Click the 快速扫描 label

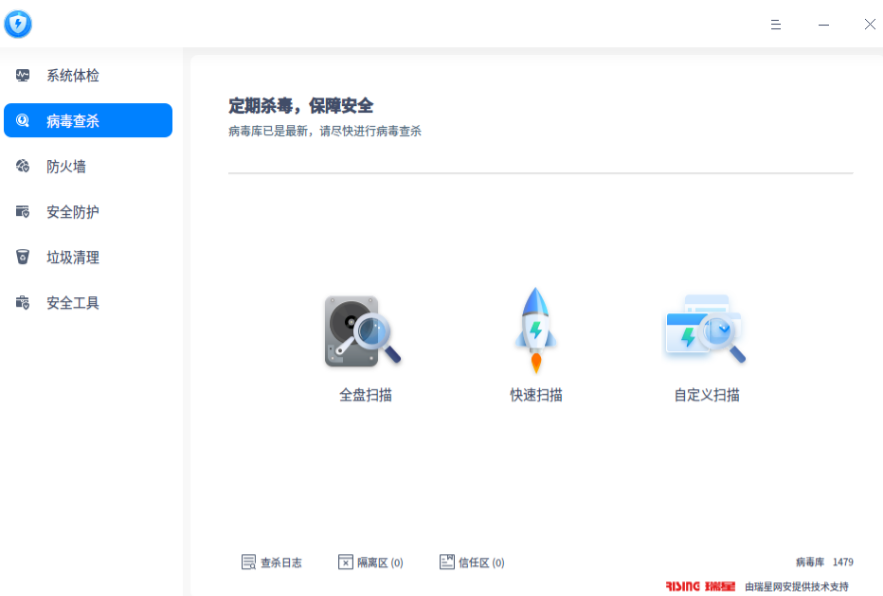536,395
